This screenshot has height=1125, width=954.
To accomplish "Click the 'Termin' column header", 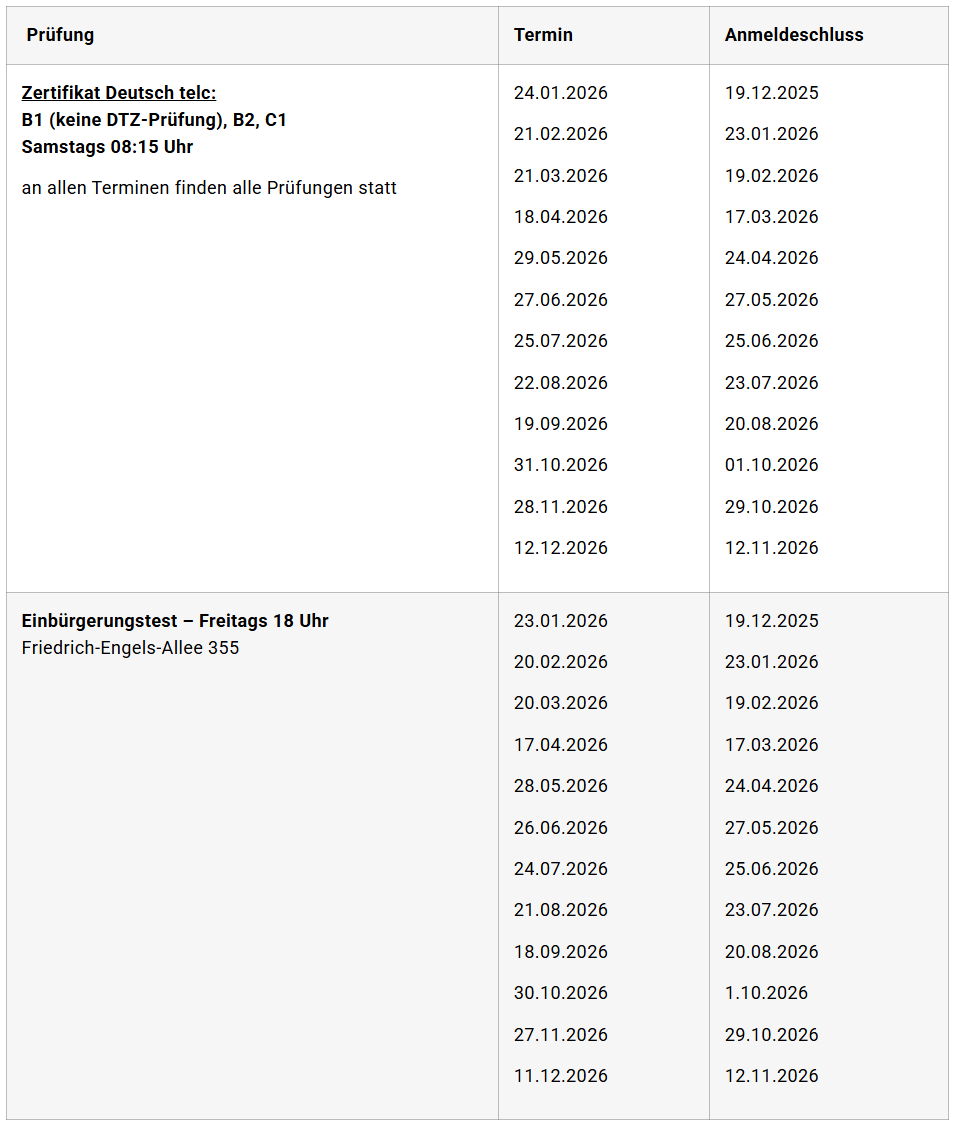I will (543, 35).
